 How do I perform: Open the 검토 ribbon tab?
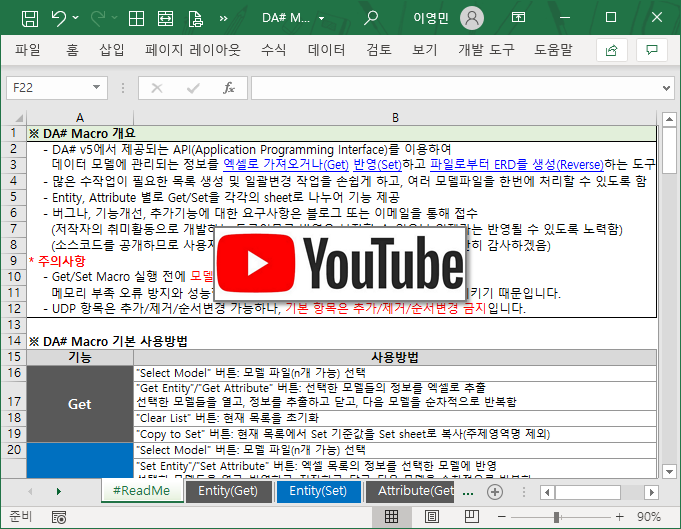379,50
